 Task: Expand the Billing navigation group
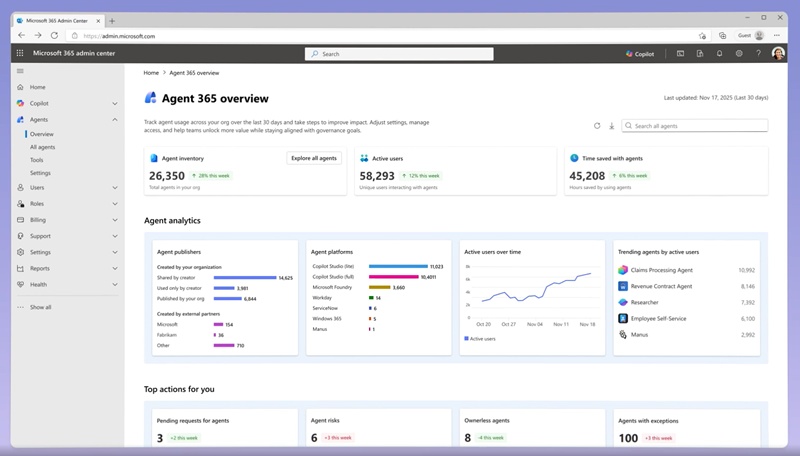tap(115, 219)
